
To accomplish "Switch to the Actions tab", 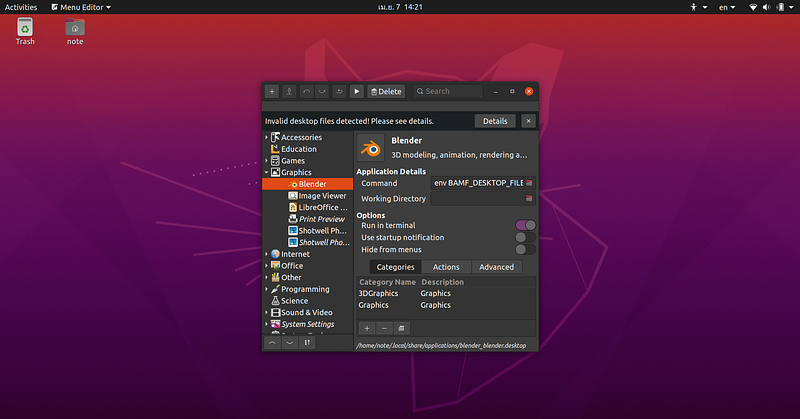I will click(446, 267).
